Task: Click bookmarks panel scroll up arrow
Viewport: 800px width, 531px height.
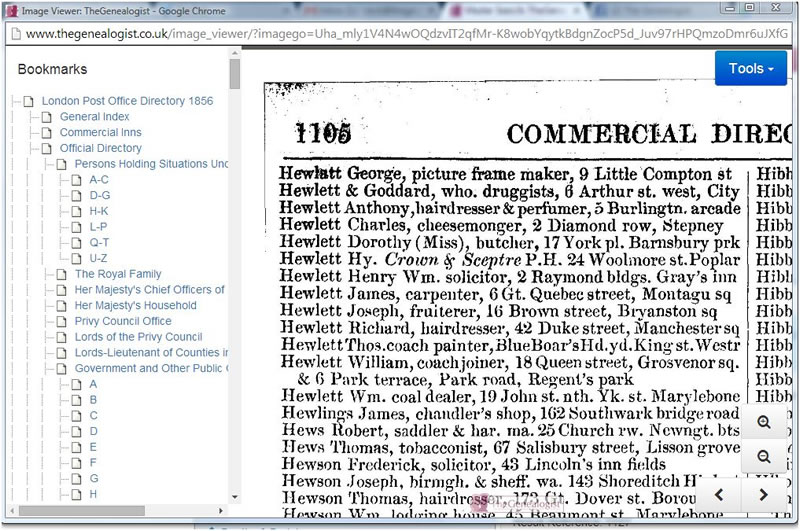Action: click(234, 53)
